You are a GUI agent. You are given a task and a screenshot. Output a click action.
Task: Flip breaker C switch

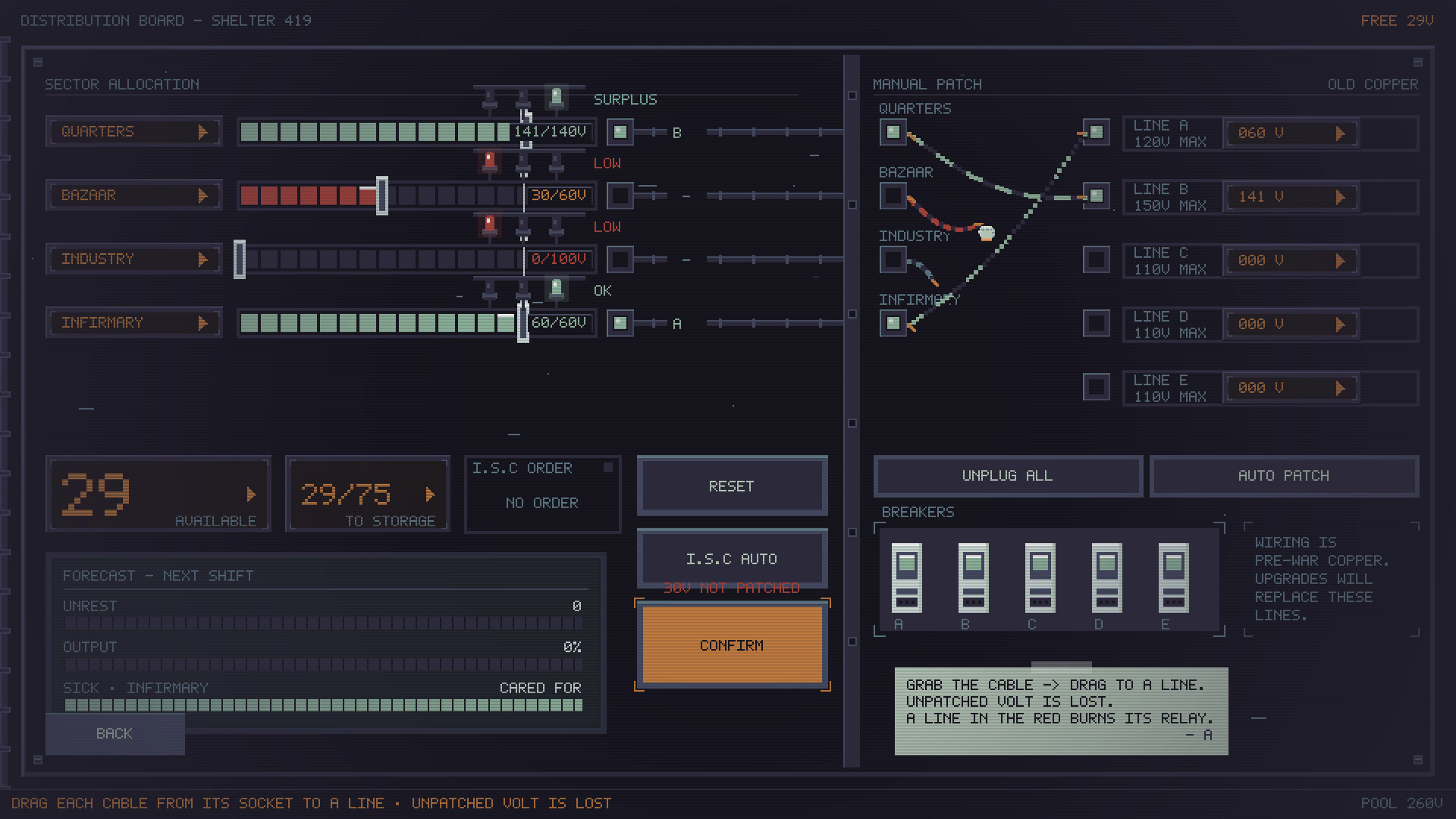click(1040, 578)
